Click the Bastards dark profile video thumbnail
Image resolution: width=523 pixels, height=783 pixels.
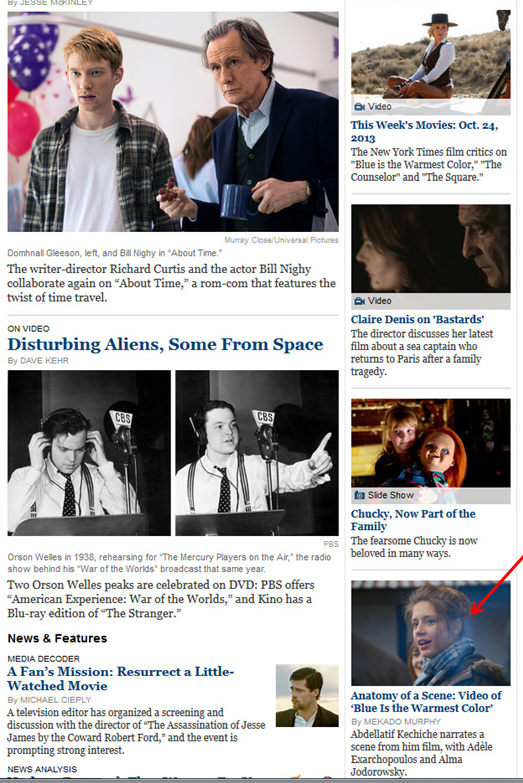(x=431, y=249)
